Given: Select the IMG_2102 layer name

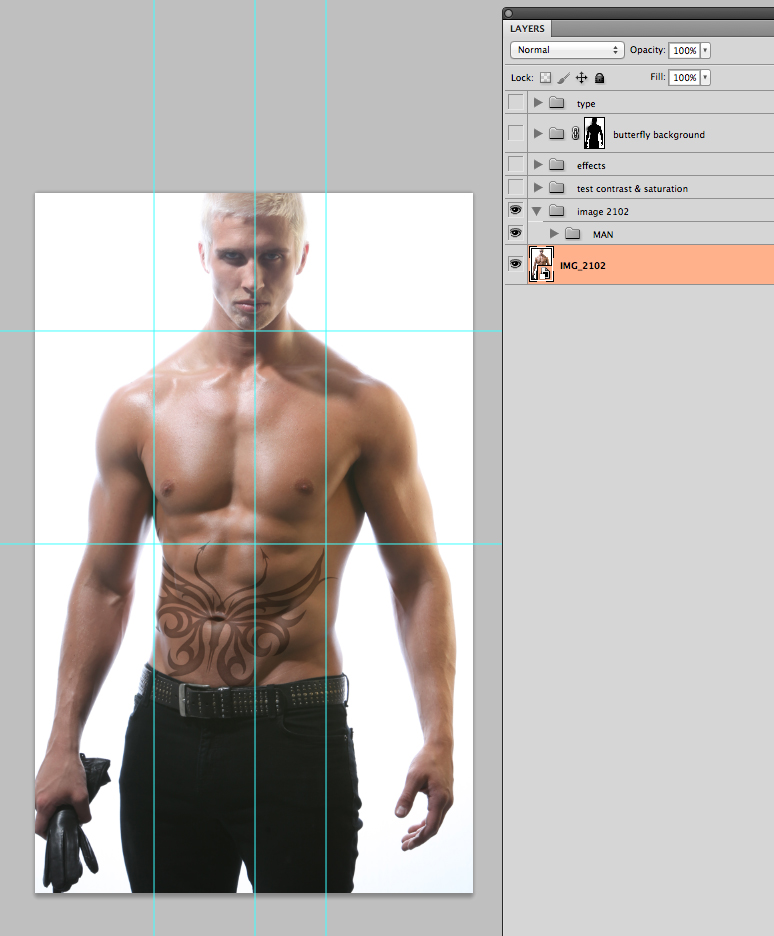Looking at the screenshot, I should 582,266.
